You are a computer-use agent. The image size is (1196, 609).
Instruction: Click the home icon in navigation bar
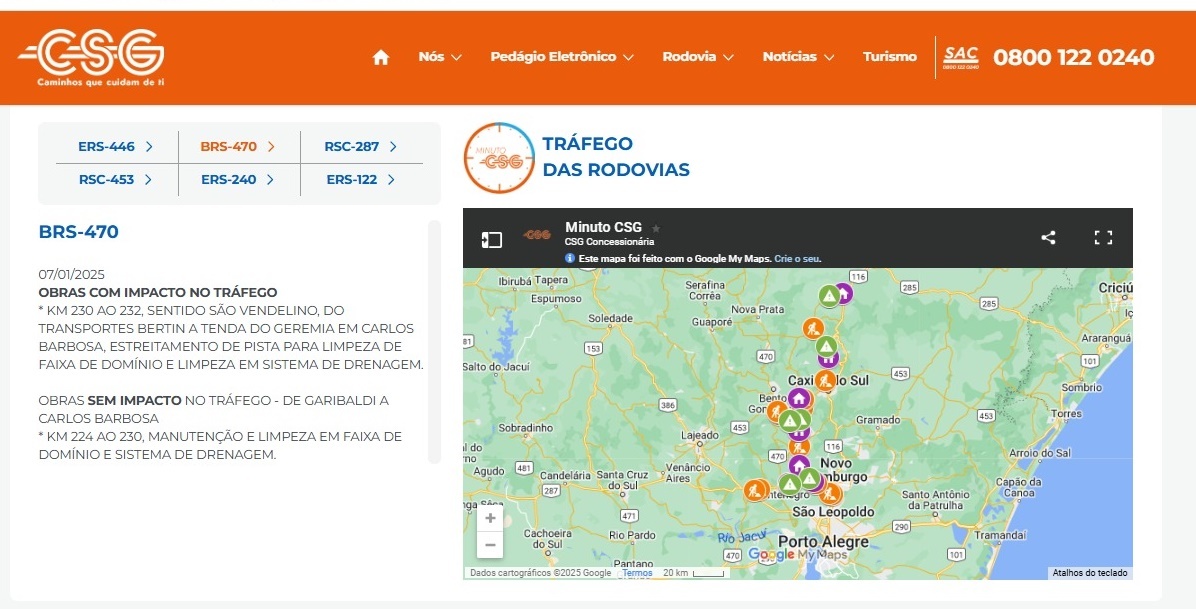380,57
